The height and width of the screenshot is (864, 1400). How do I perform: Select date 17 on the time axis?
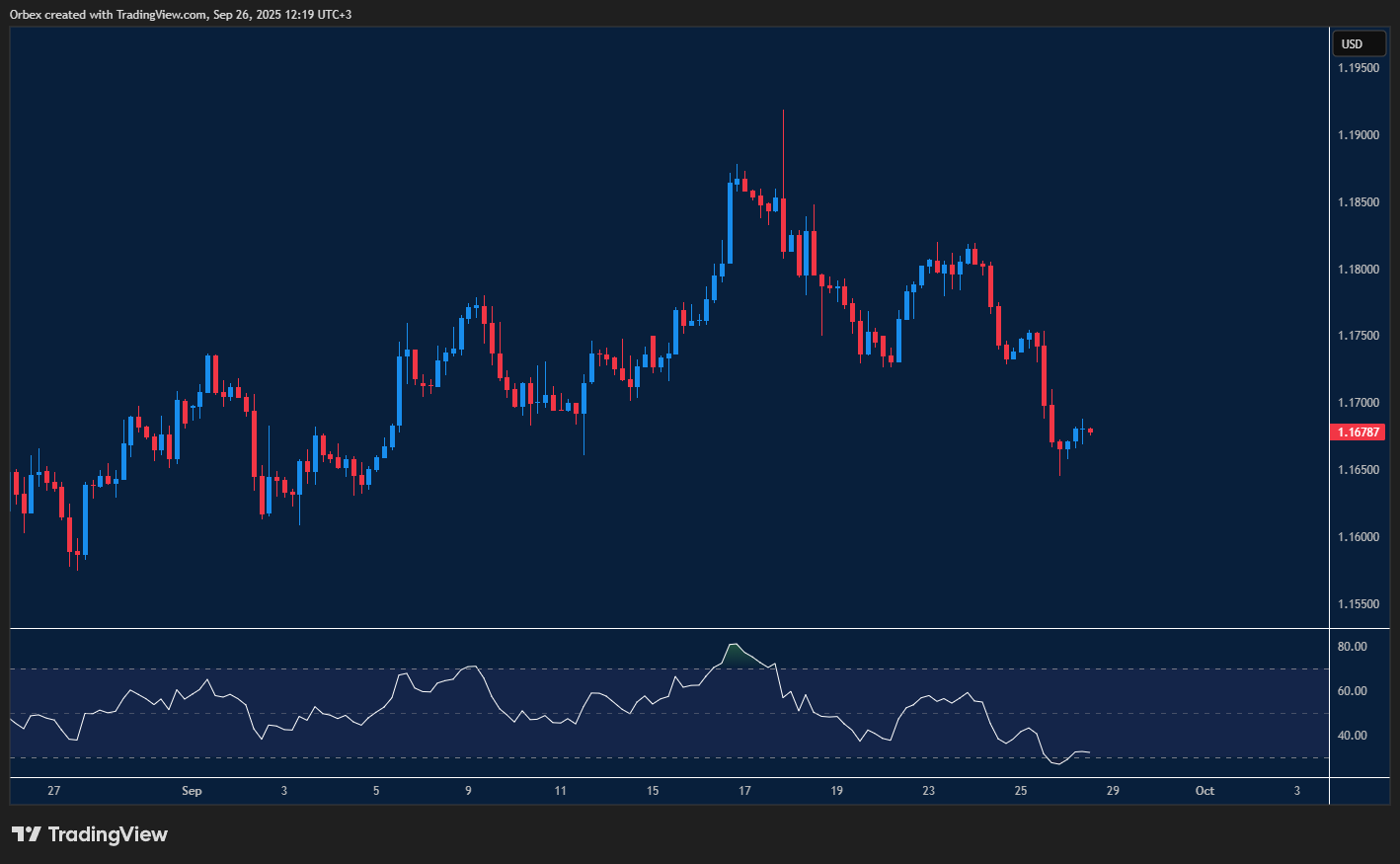click(x=744, y=791)
